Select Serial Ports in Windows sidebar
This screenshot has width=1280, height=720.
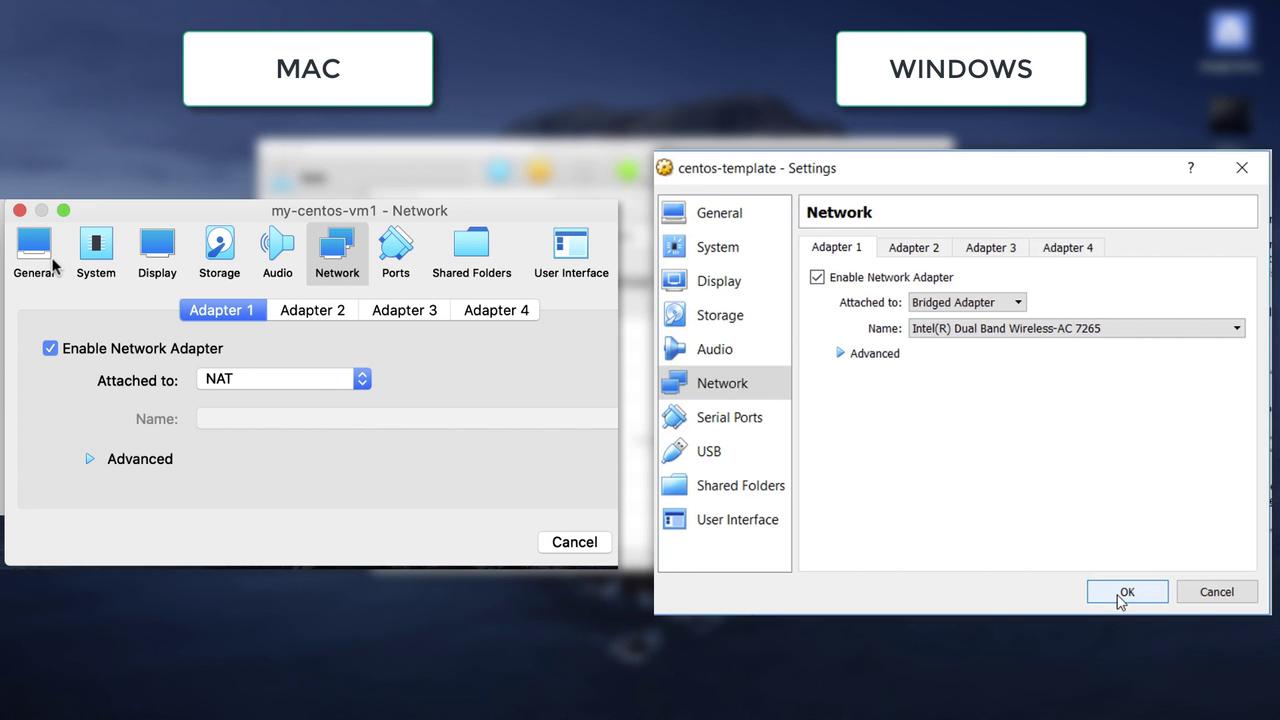[x=728, y=417]
